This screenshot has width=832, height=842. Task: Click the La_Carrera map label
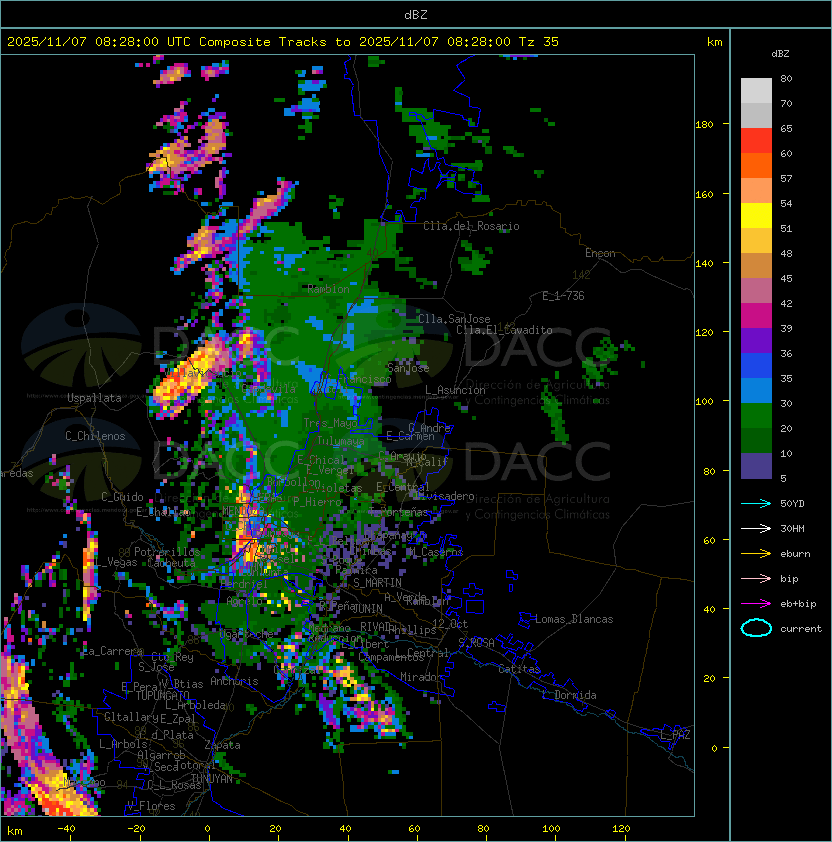[x=113, y=651]
